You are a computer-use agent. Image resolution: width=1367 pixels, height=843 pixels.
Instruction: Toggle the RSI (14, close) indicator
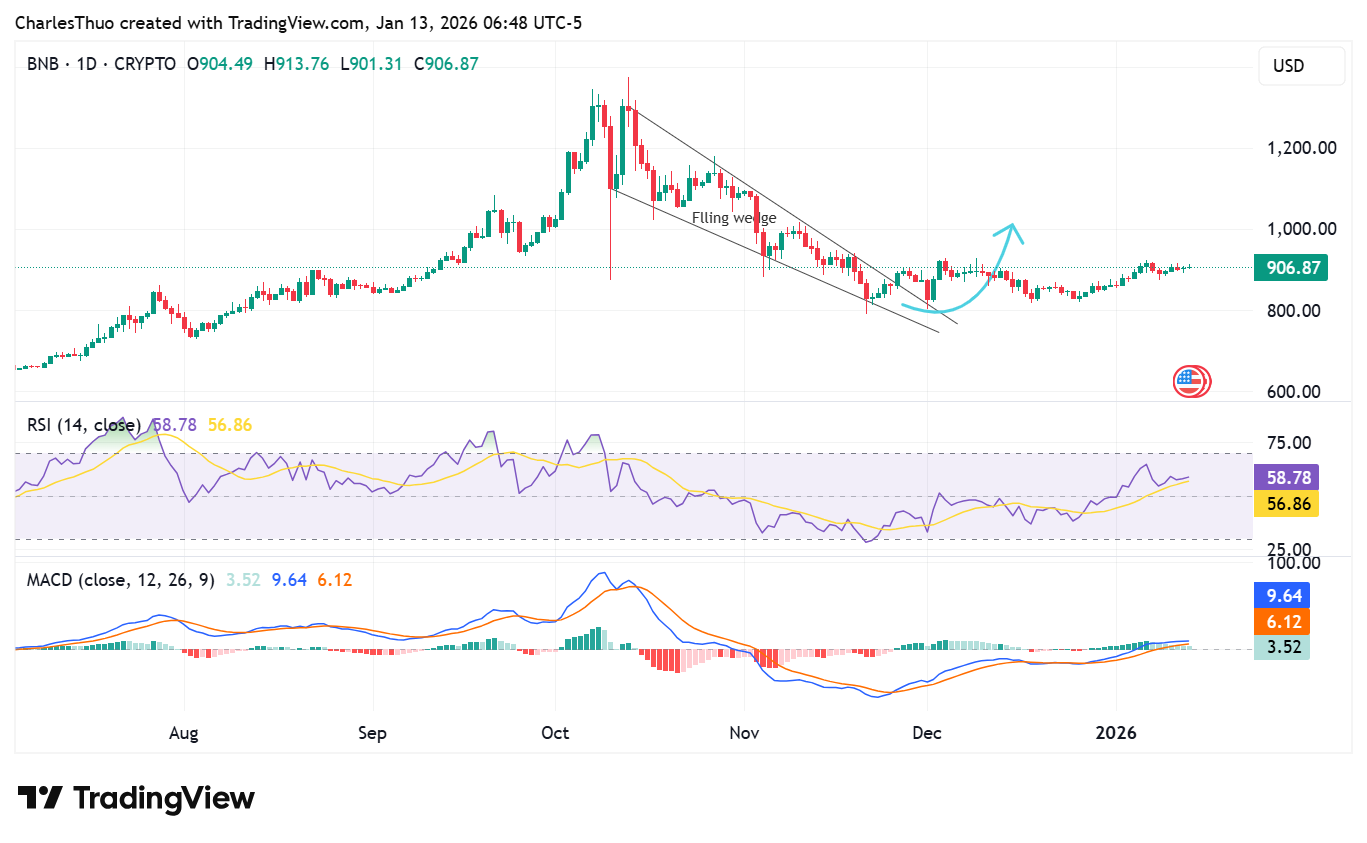pyautogui.click(x=84, y=424)
